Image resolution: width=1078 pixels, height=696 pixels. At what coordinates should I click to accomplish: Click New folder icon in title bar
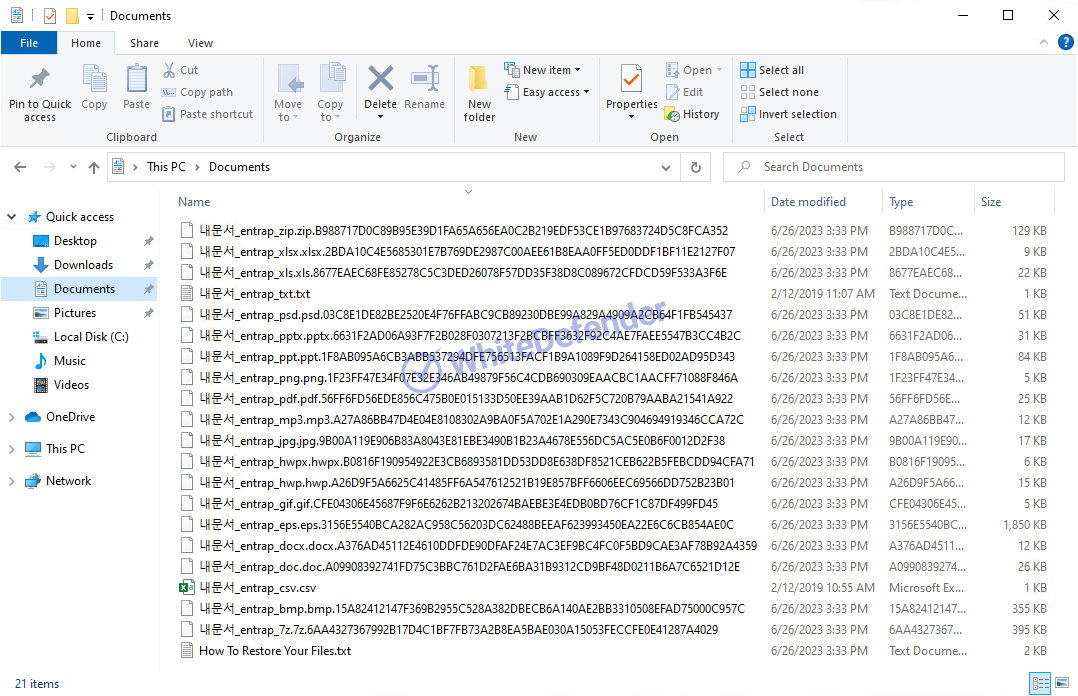(x=72, y=16)
